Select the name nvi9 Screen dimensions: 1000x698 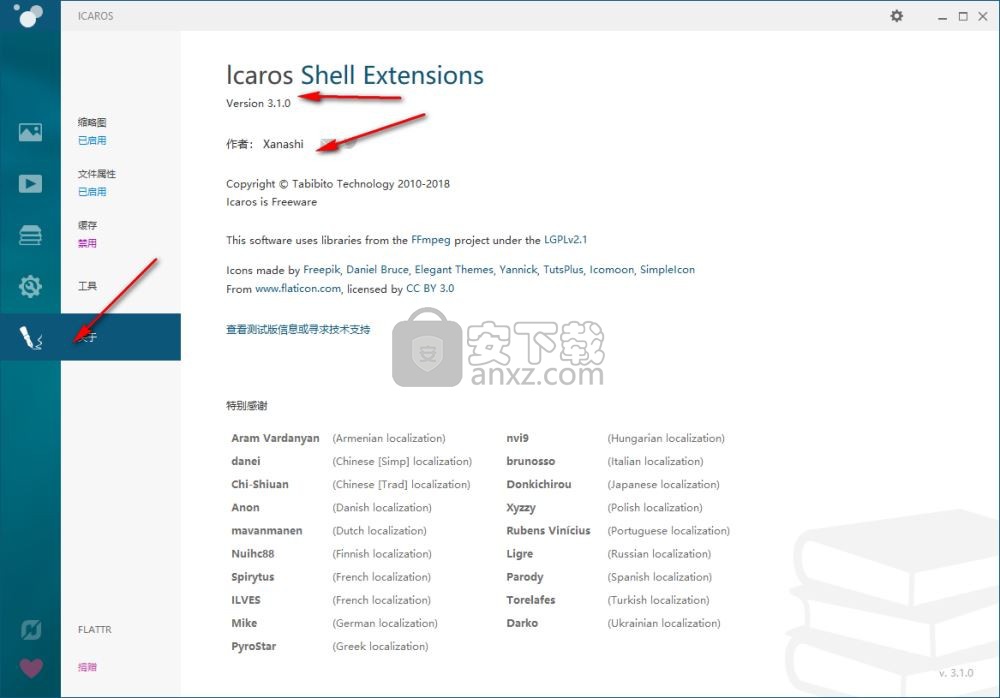coord(517,438)
